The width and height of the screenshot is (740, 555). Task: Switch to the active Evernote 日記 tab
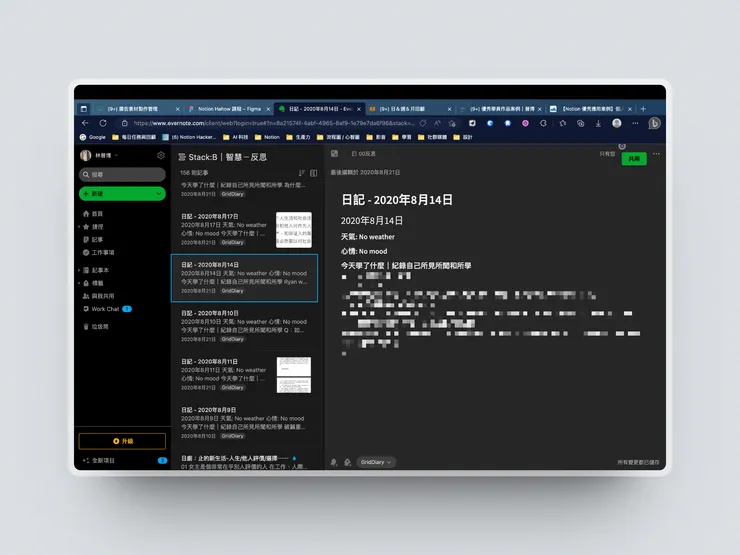pyautogui.click(x=320, y=109)
